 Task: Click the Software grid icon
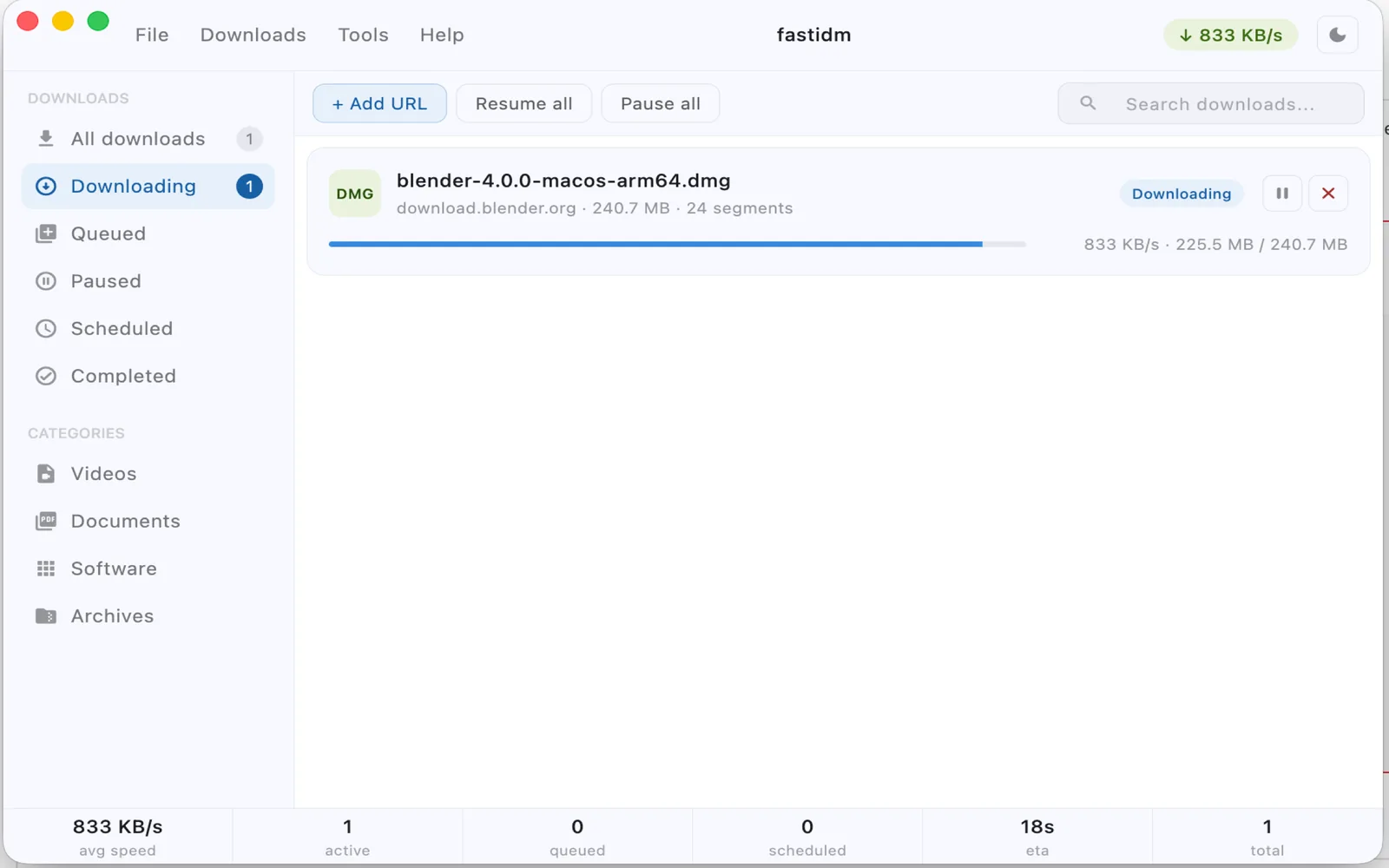tap(46, 569)
